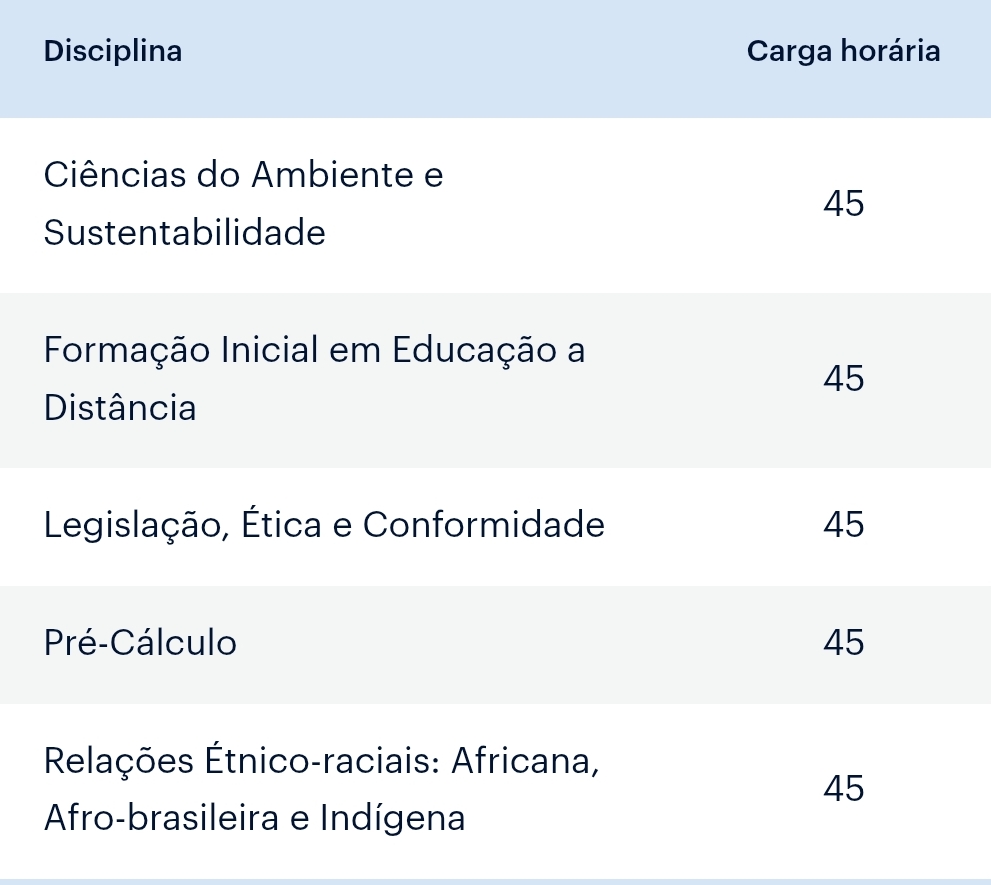The height and width of the screenshot is (885, 991).
Task: Click the Afro-brasileira e Indígena text line
Action: click(x=254, y=818)
